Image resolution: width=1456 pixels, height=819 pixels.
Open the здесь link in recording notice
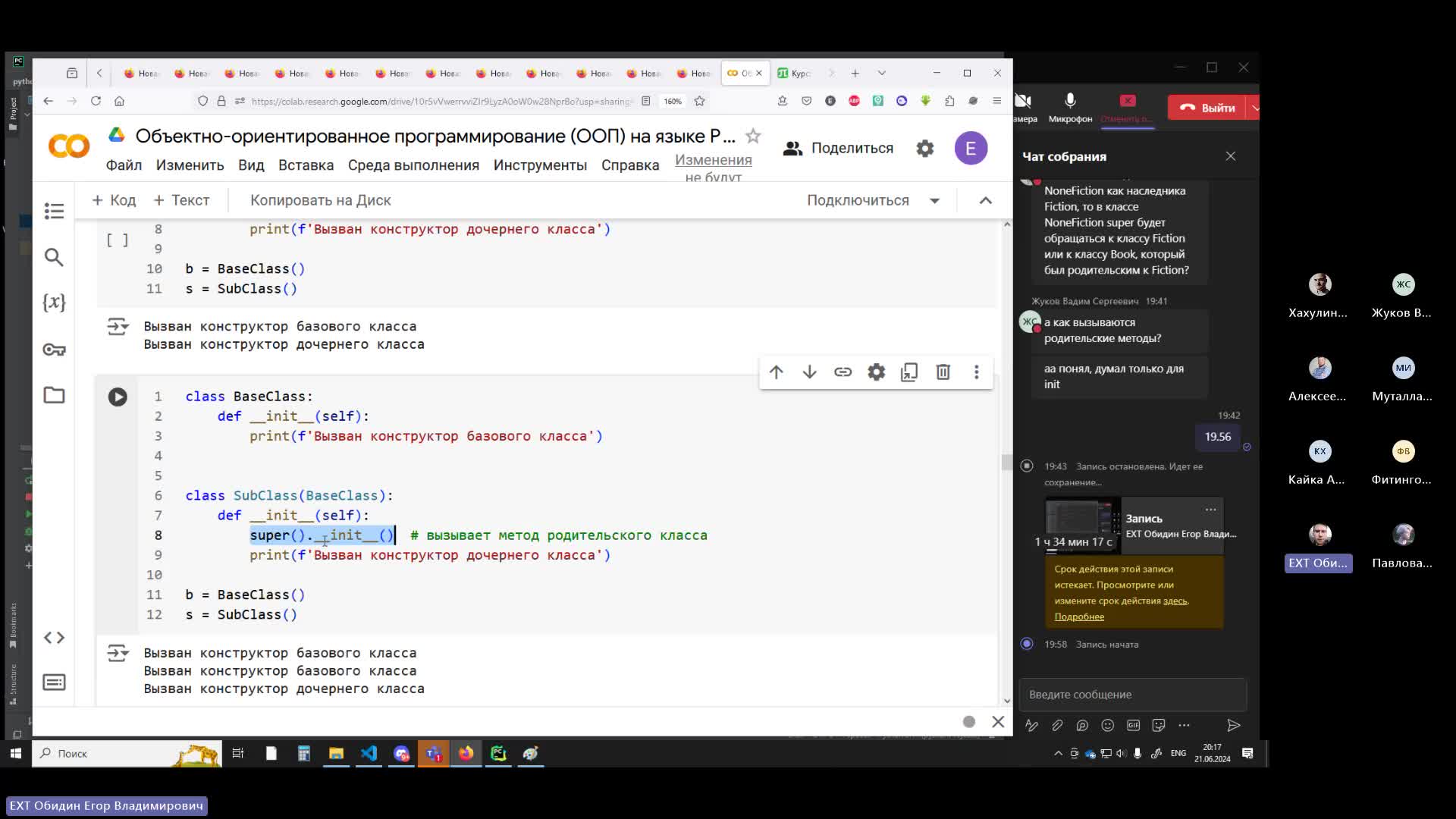click(x=1175, y=601)
